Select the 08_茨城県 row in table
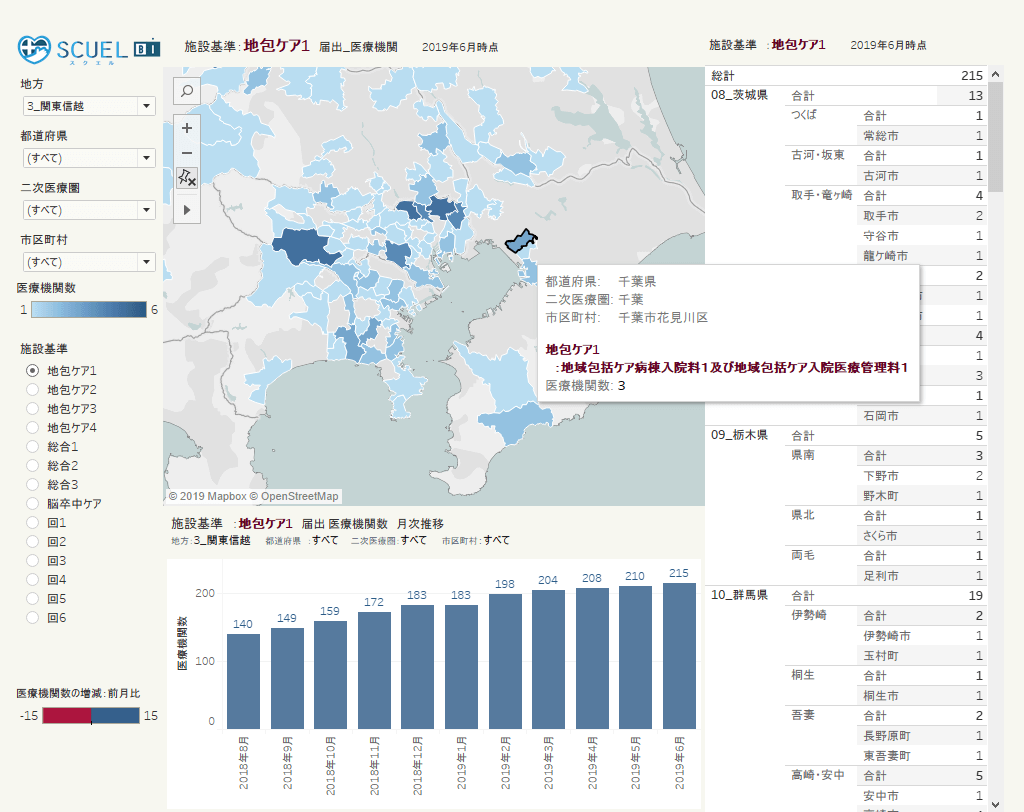The width and height of the screenshot is (1024, 812). (x=739, y=96)
